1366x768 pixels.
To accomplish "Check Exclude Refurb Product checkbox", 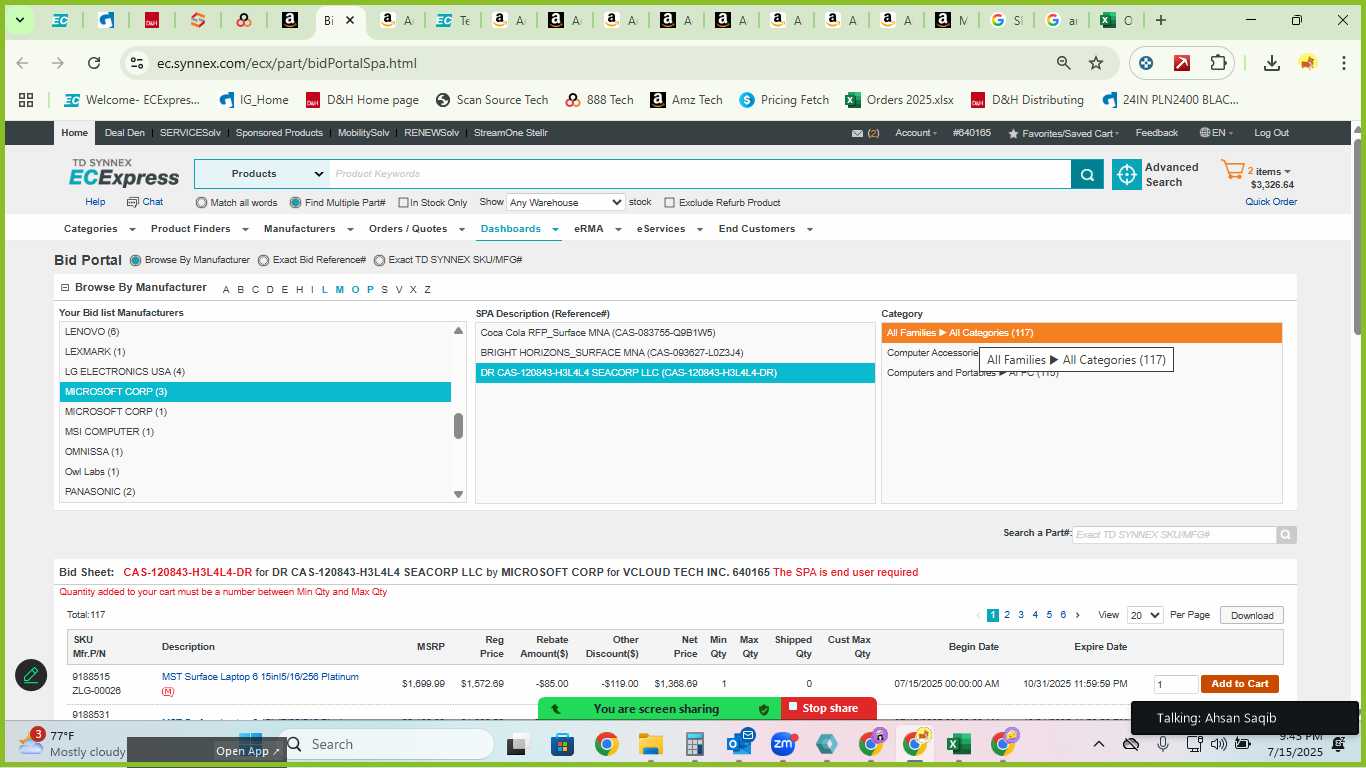I will 670,203.
